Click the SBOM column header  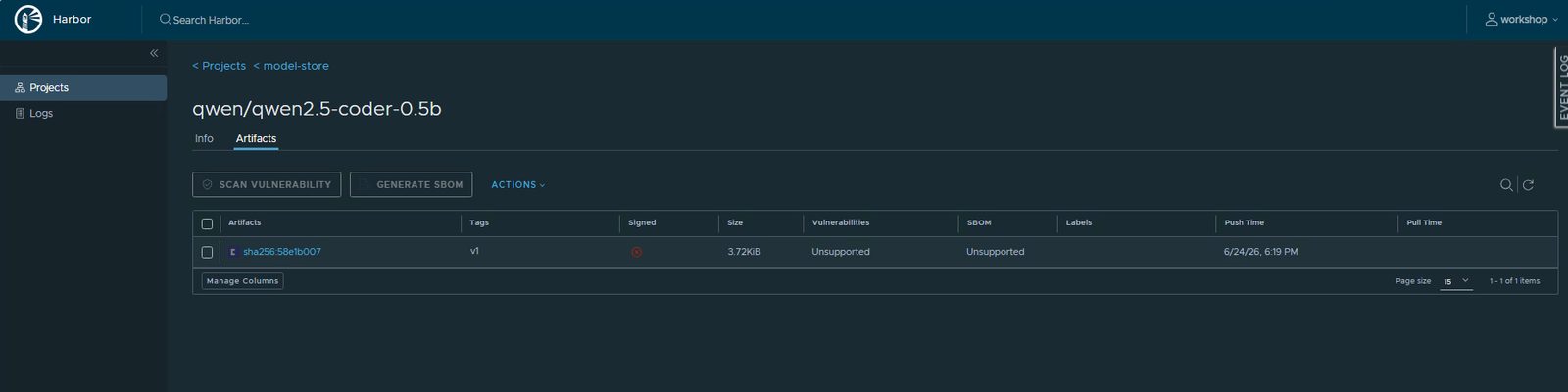(979, 222)
